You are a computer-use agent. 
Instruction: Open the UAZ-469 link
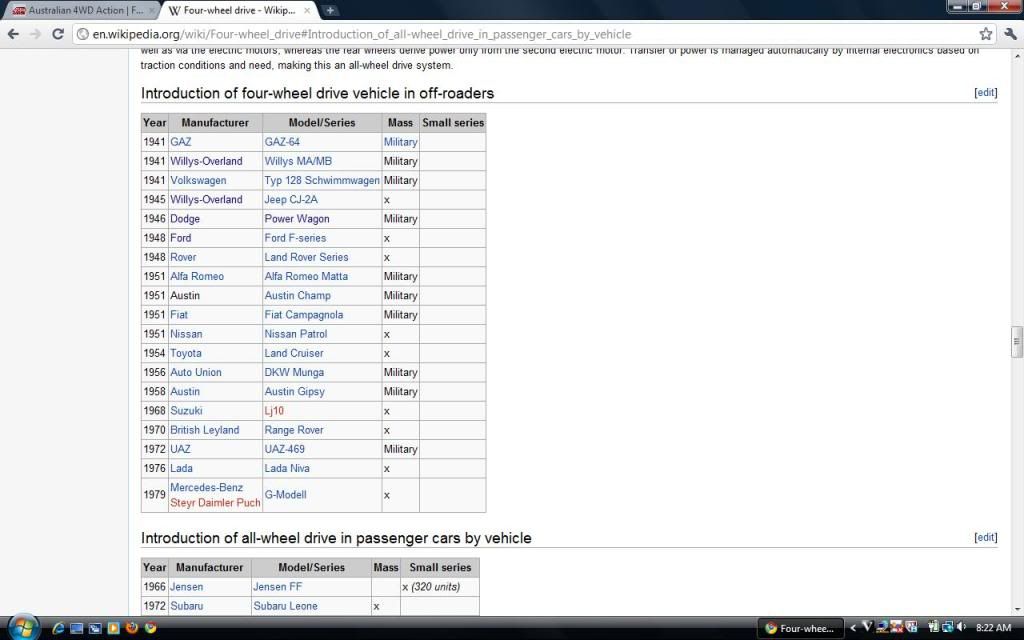[x=284, y=449]
